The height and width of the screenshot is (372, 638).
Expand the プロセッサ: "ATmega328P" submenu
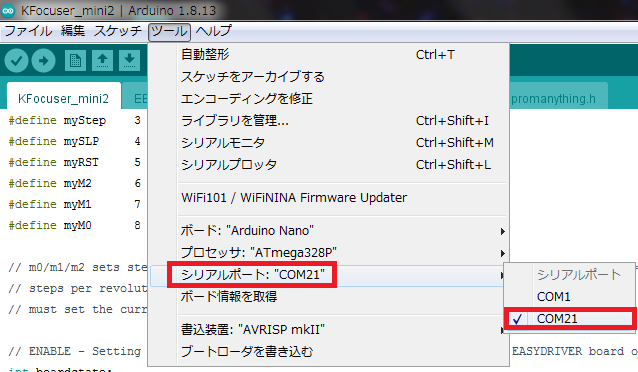(x=329, y=253)
